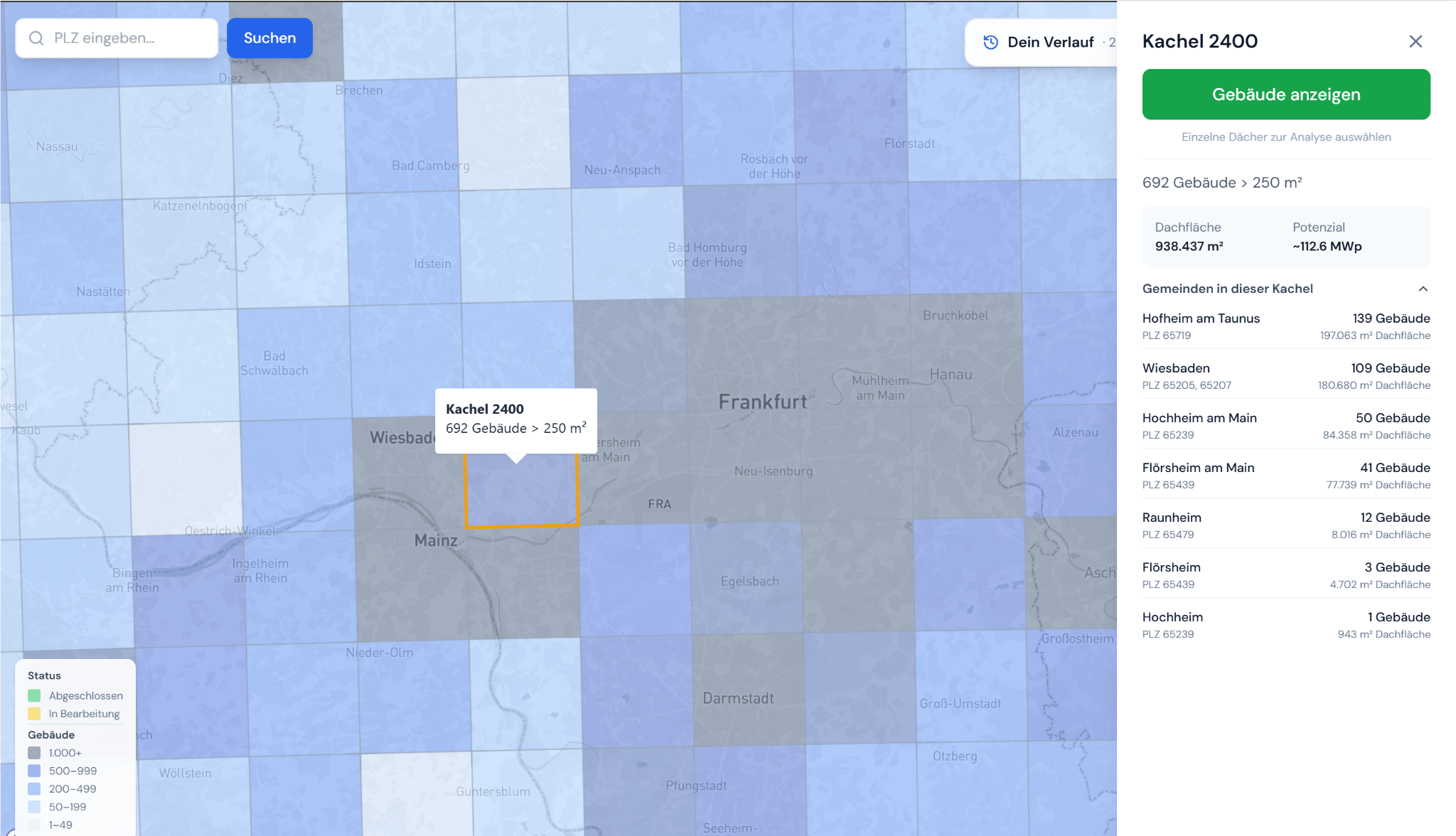The image size is (1456, 836).
Task: Click the Dachfläche 938.437 m² value
Action: click(x=1189, y=247)
